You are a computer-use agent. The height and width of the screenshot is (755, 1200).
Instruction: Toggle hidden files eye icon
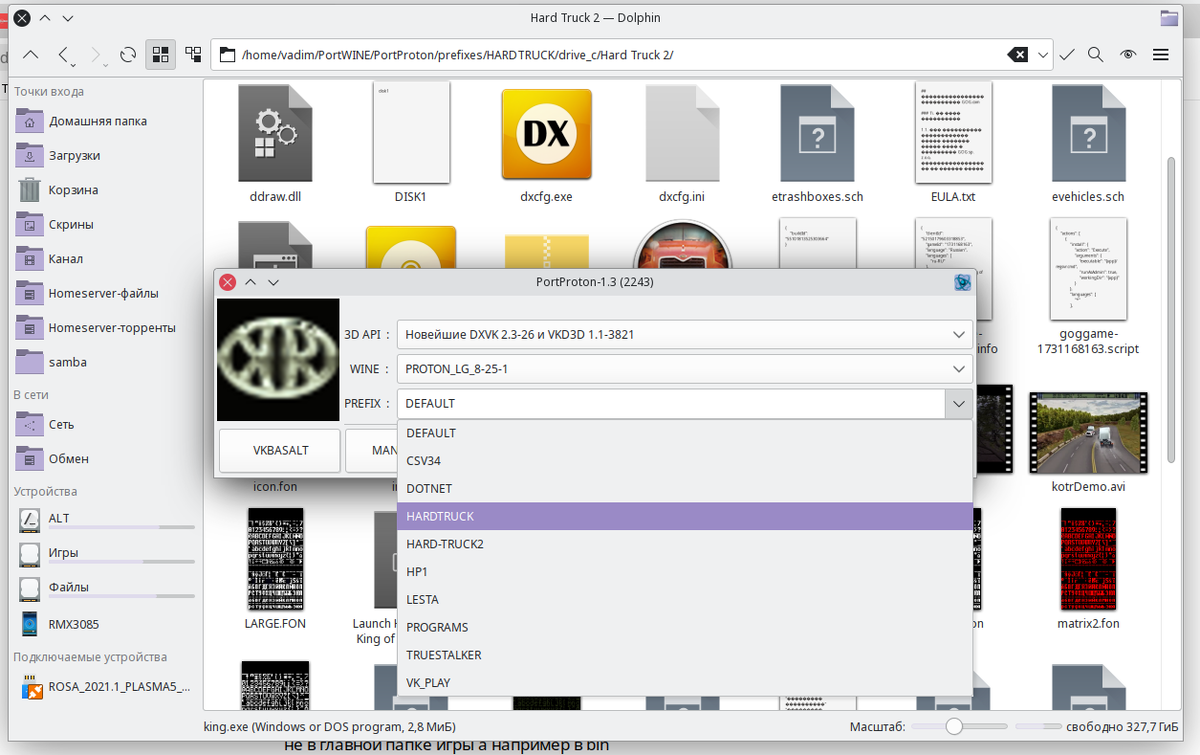click(1128, 54)
